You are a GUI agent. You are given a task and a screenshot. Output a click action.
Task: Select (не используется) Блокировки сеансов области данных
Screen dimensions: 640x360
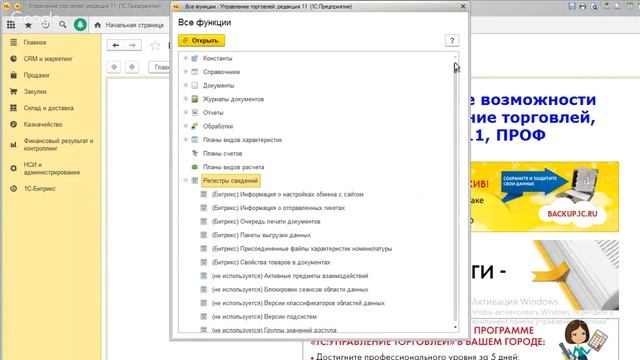[x=290, y=289]
